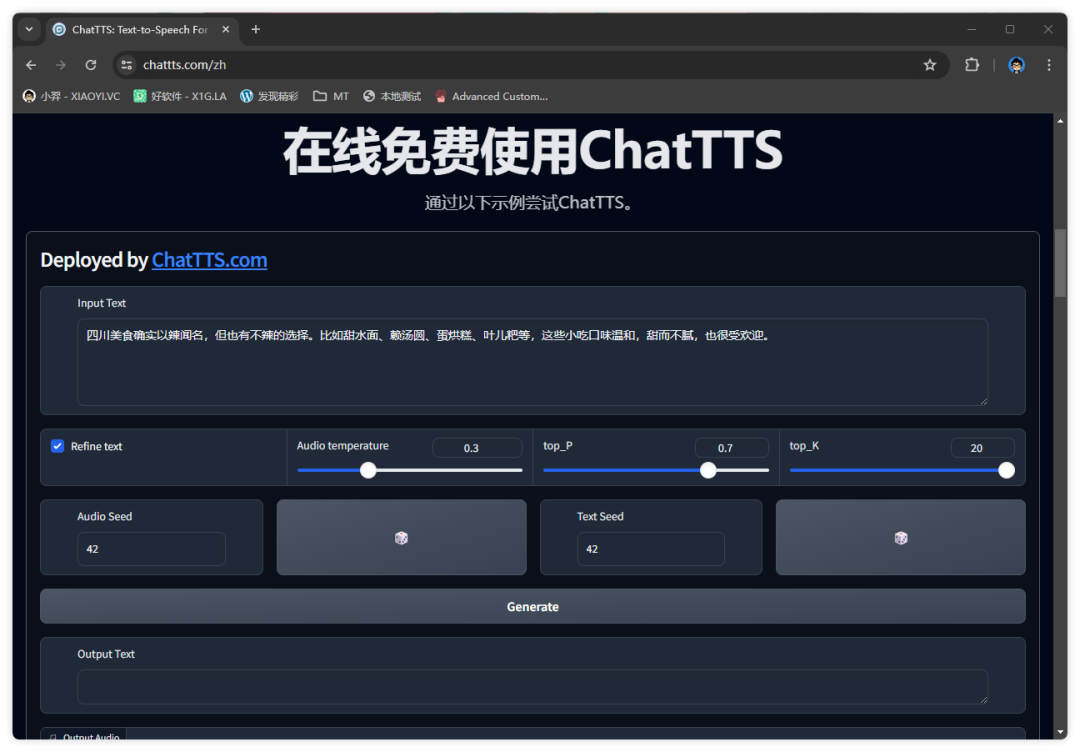This screenshot has height=752, width=1080.
Task: Focus the Audio Seed number field
Action: 151,549
